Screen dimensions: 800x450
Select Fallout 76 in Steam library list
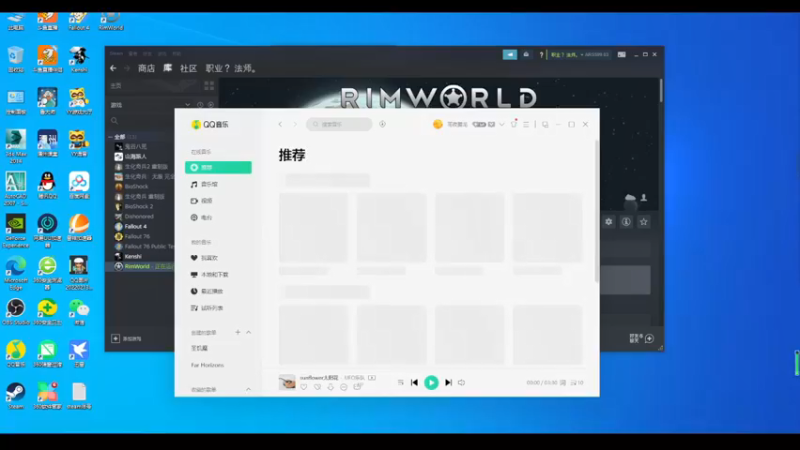coord(137,236)
